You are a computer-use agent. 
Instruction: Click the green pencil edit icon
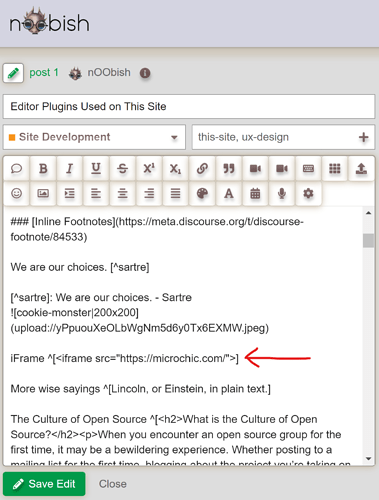[x=13, y=73]
